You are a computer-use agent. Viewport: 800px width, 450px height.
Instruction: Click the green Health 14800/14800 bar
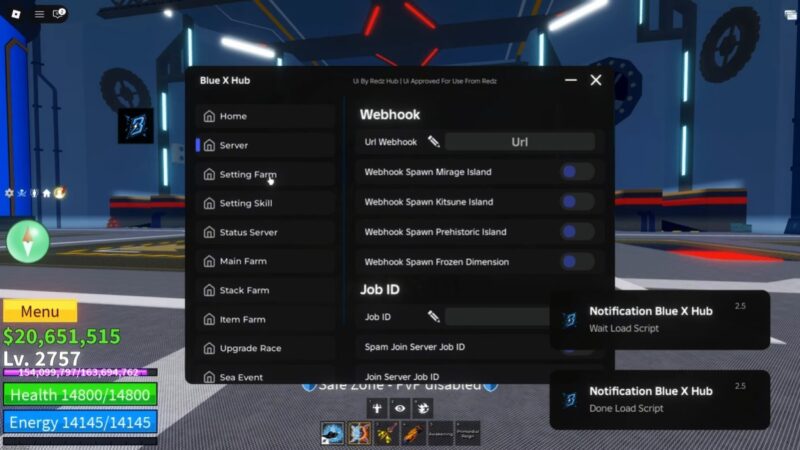click(x=80, y=395)
